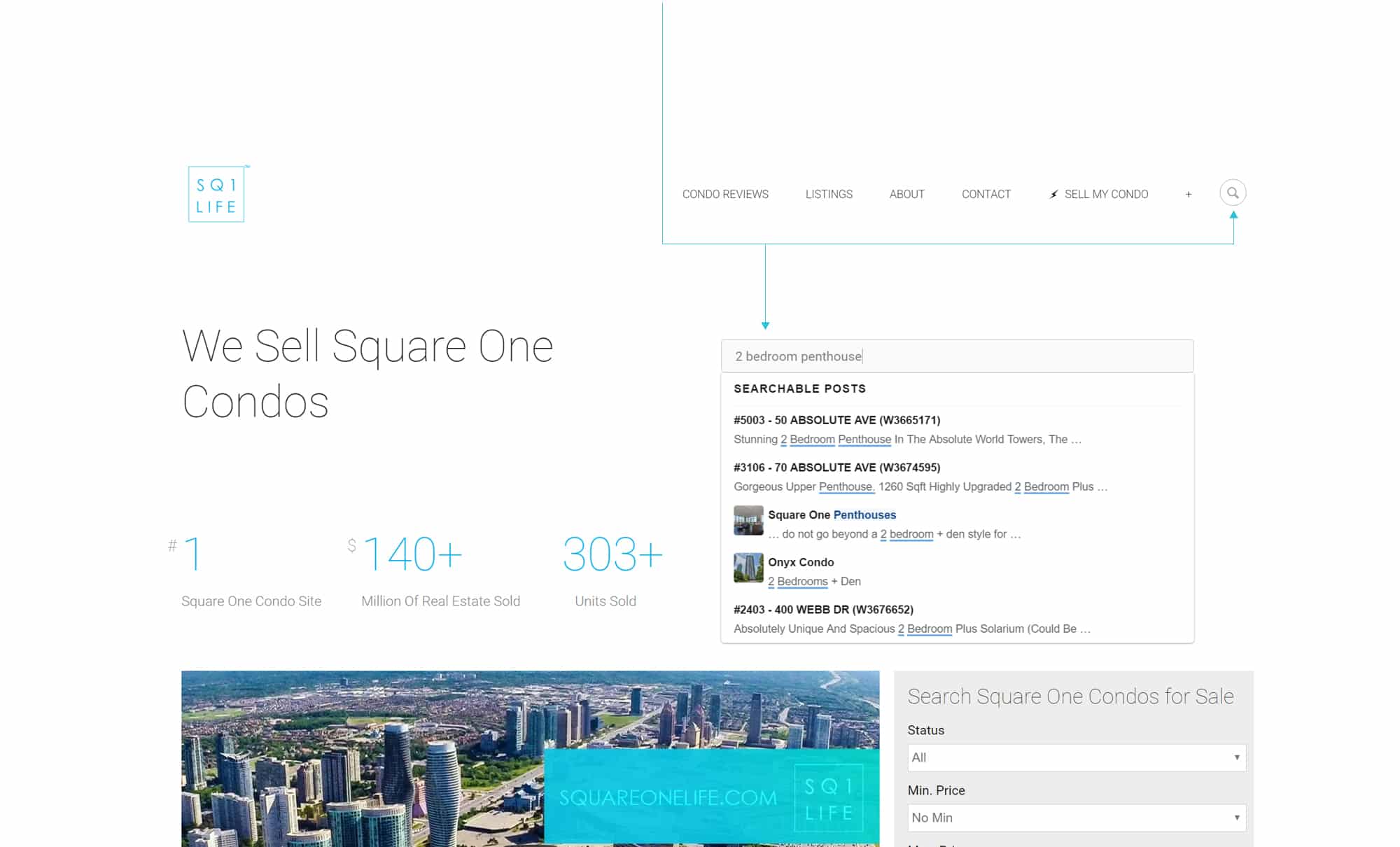Click 'Gorgeous Upper Penthouse' result snippet
1400x847 pixels.
click(920, 486)
